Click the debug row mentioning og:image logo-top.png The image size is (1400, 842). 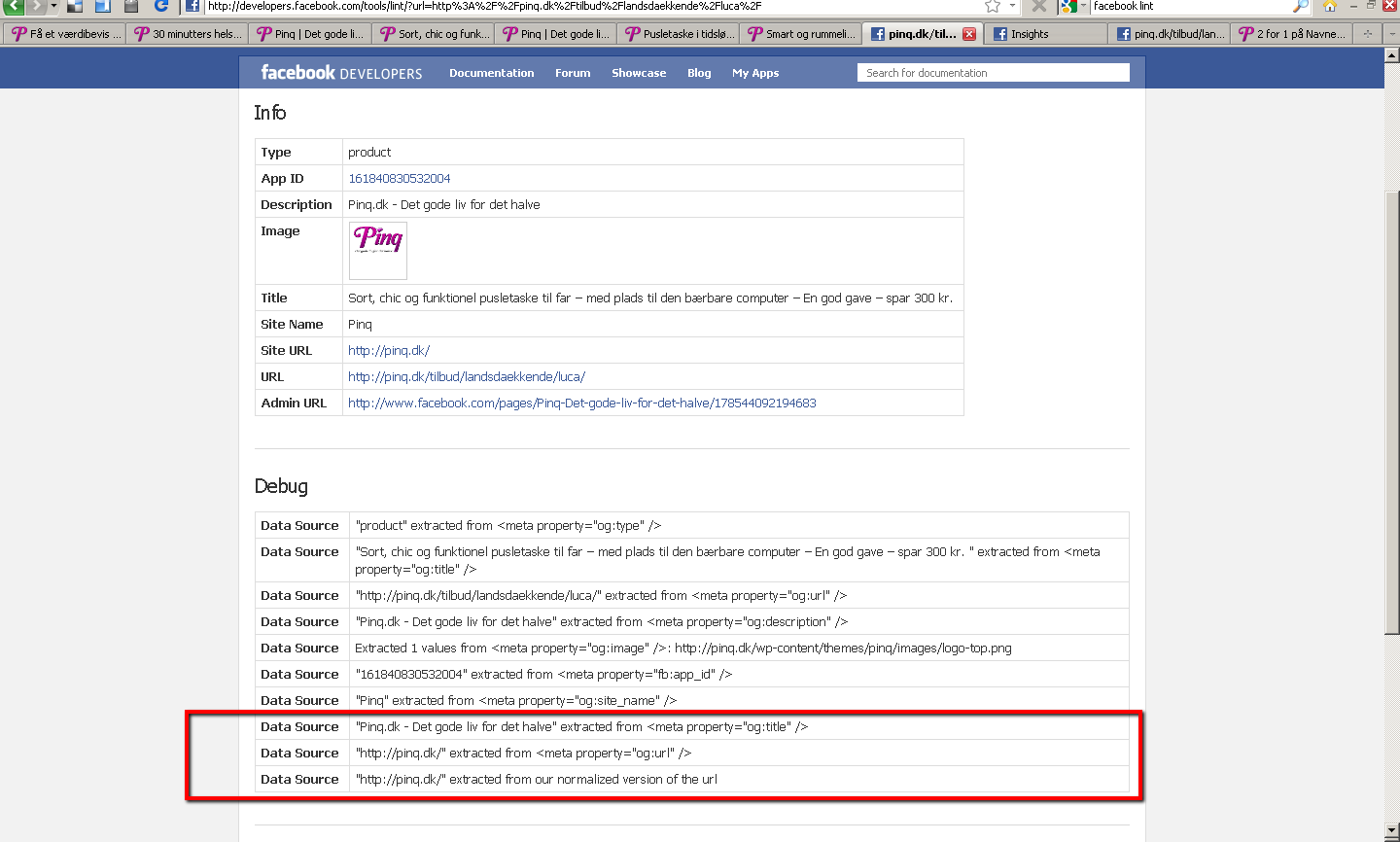click(x=691, y=648)
